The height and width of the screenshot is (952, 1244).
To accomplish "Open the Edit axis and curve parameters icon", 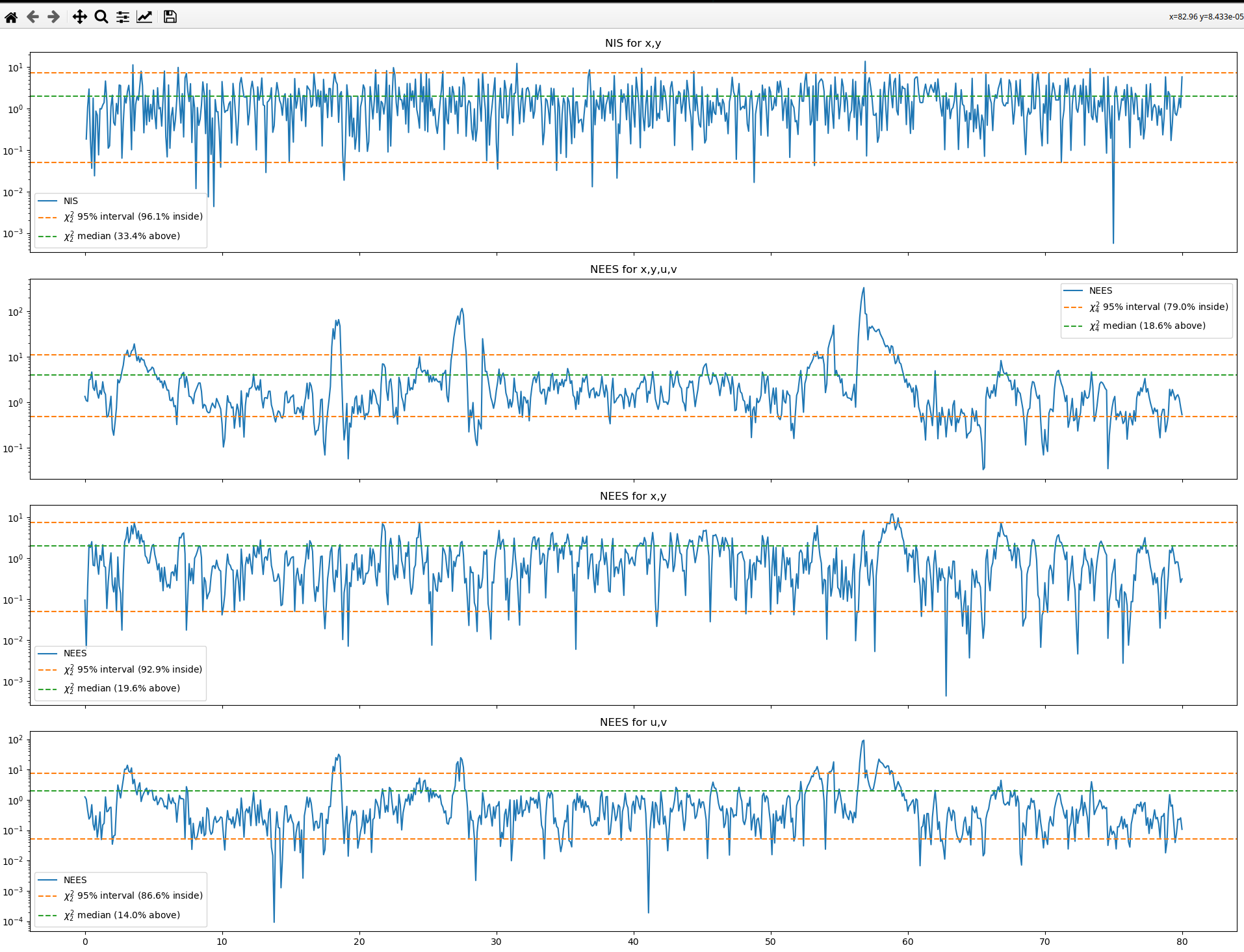I will (x=144, y=17).
